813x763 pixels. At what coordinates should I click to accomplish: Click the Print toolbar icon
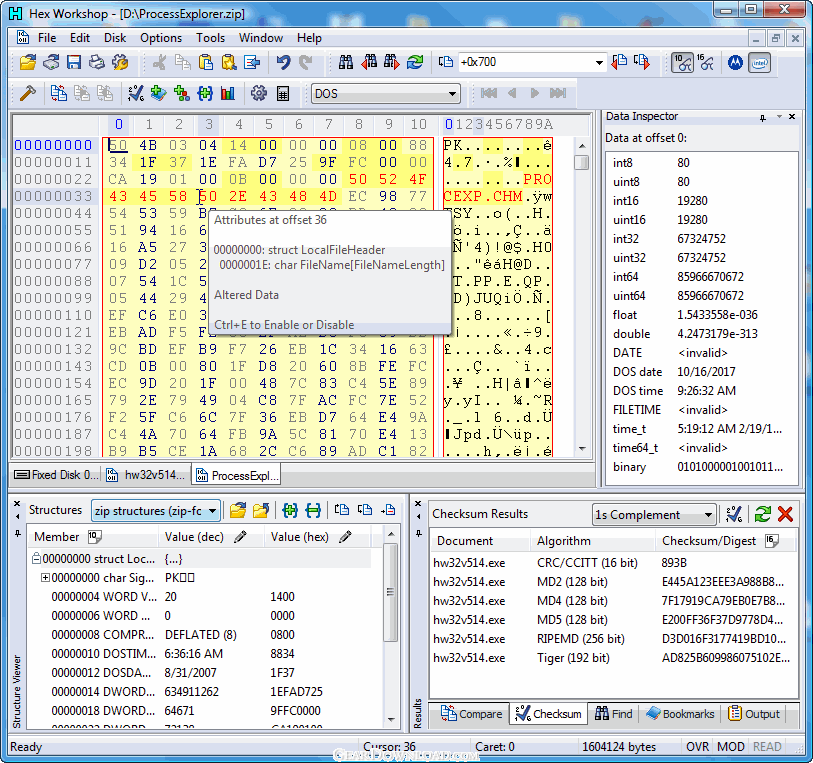96,63
